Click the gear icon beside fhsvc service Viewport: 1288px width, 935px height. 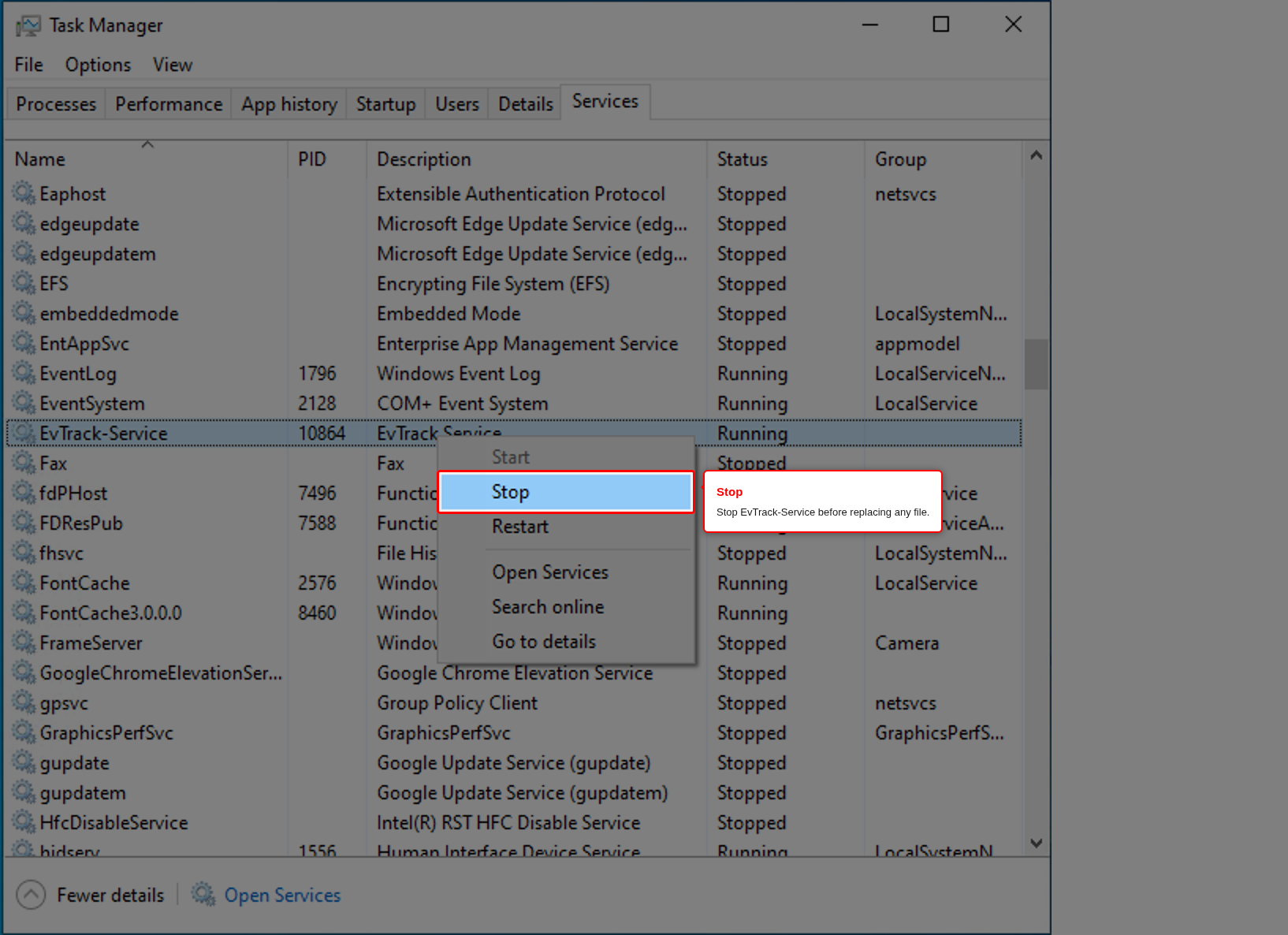tap(24, 553)
